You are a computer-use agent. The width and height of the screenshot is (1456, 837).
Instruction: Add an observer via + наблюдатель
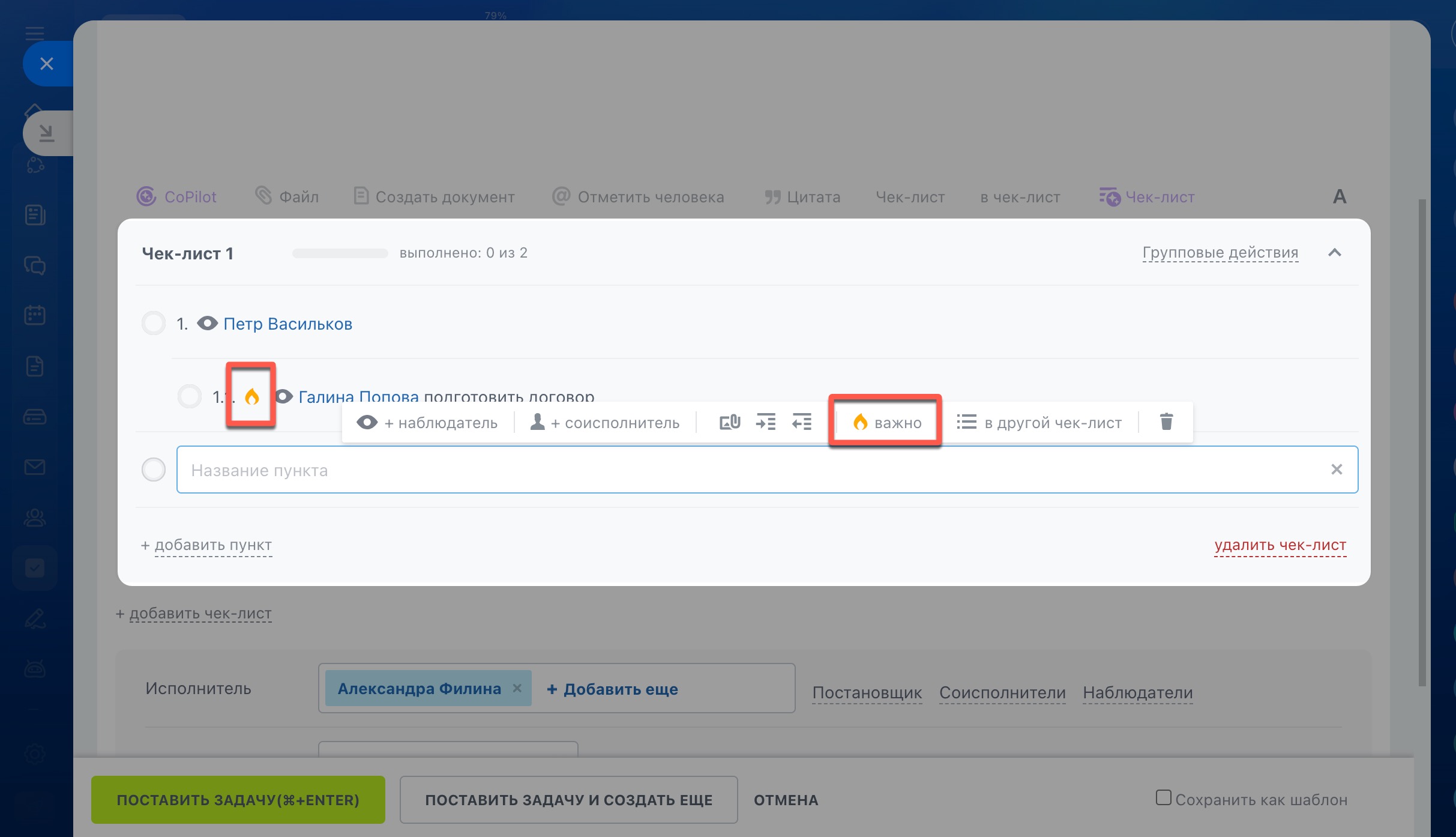coord(427,423)
